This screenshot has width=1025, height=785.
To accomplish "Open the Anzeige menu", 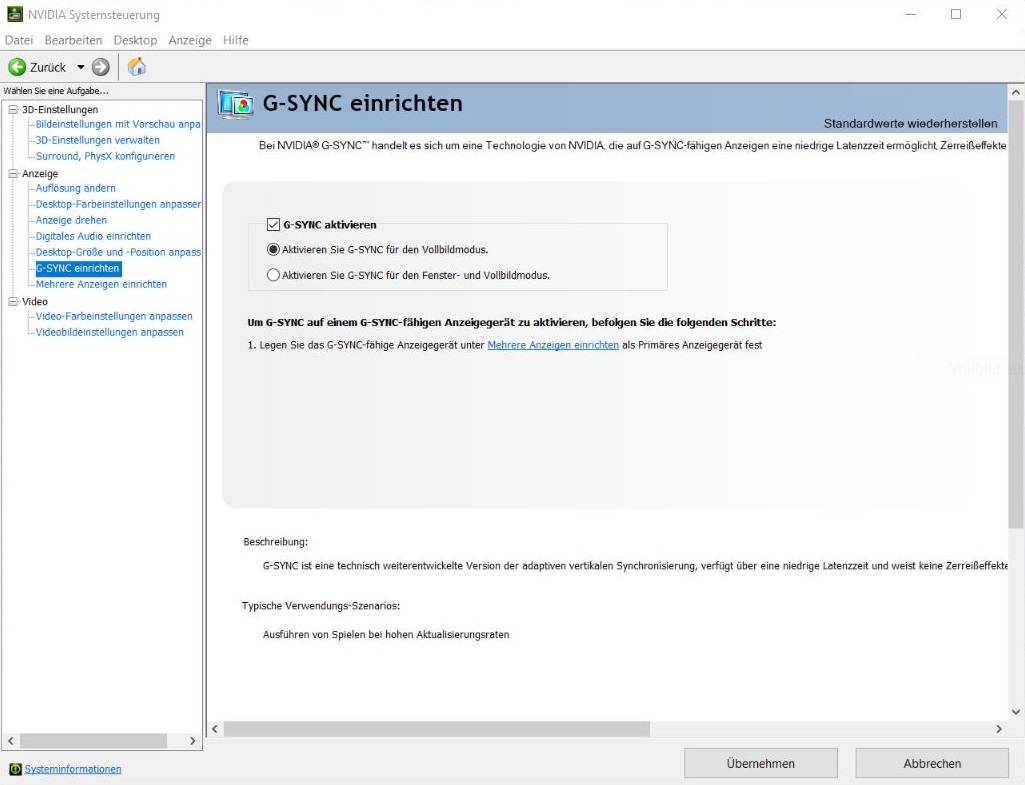I will [190, 40].
